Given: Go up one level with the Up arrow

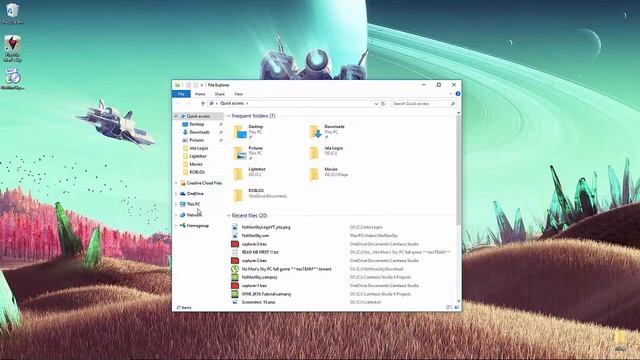Looking at the screenshot, I should 203,104.
